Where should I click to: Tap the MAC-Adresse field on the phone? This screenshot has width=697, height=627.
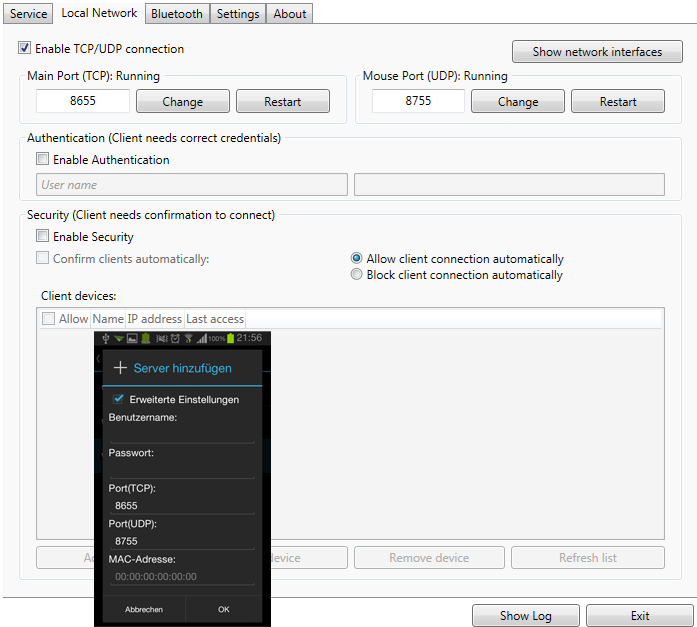tap(182, 577)
